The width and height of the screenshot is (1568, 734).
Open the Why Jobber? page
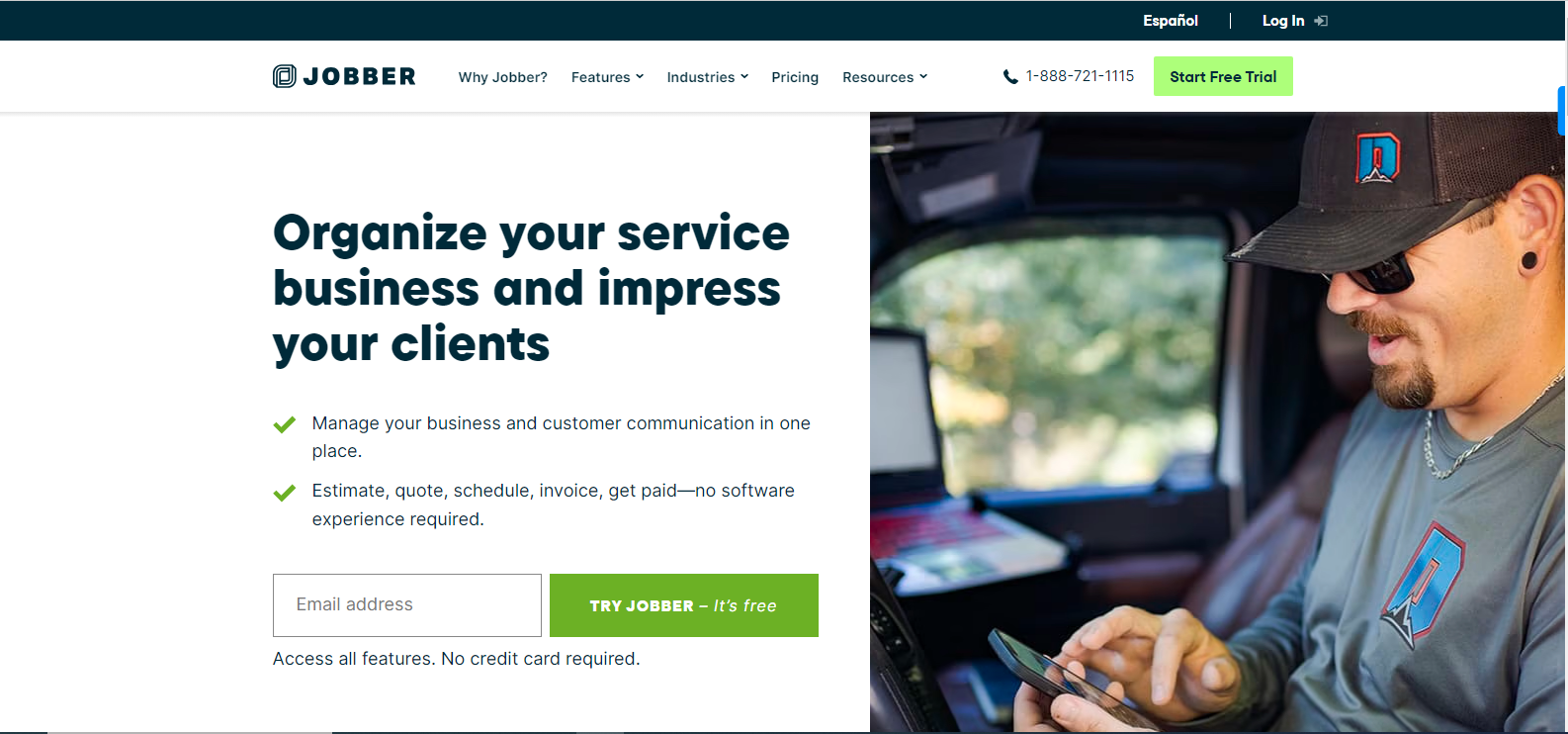coord(503,77)
